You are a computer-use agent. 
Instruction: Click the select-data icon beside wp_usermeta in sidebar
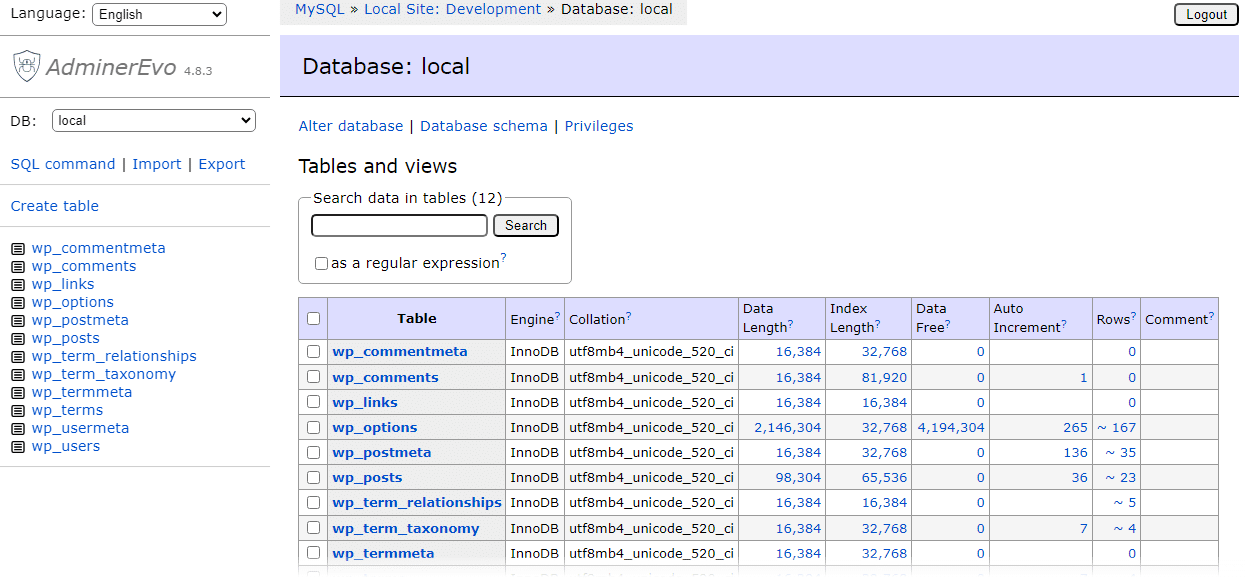click(17, 429)
